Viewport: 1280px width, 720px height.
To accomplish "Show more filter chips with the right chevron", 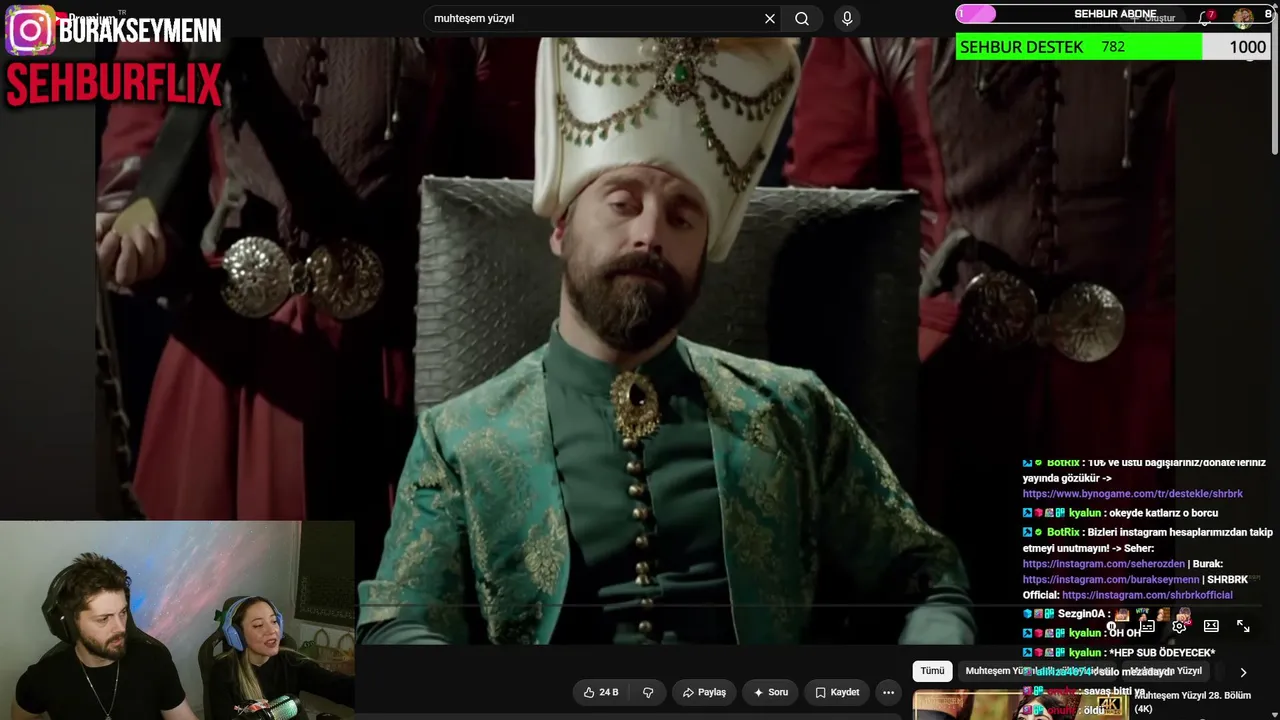I will (1243, 672).
